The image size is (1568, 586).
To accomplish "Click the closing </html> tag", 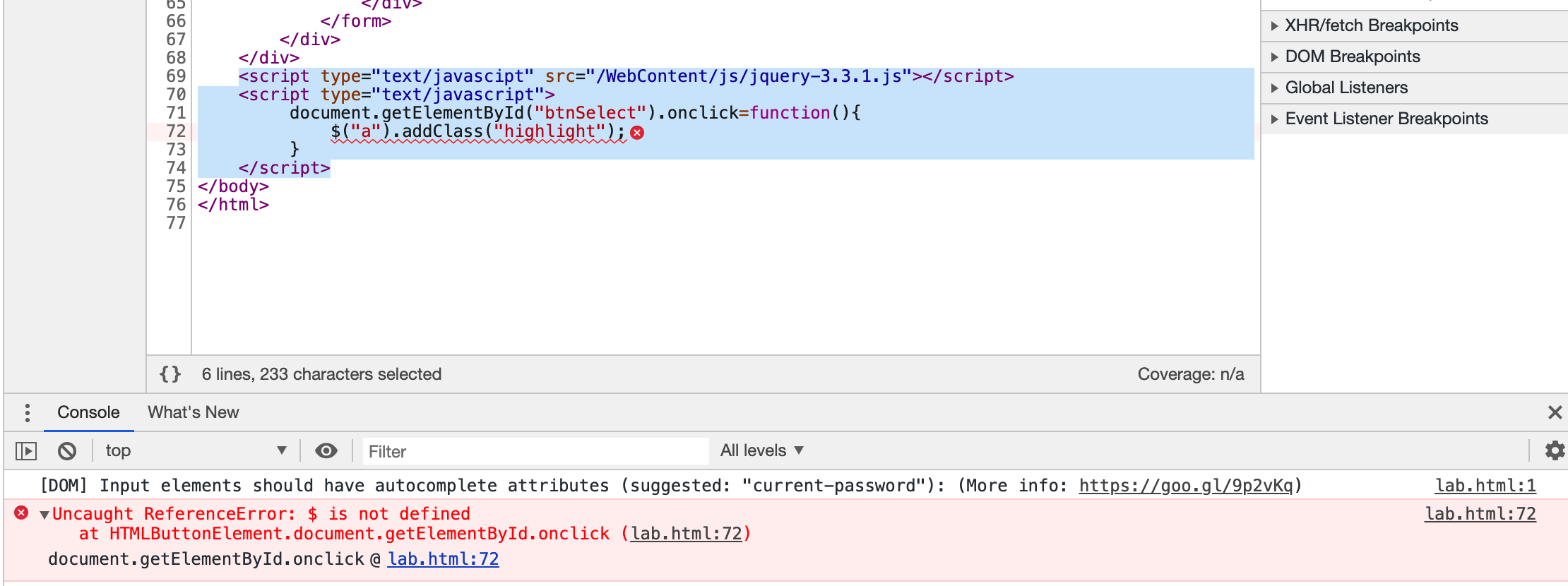I will pyautogui.click(x=233, y=205).
